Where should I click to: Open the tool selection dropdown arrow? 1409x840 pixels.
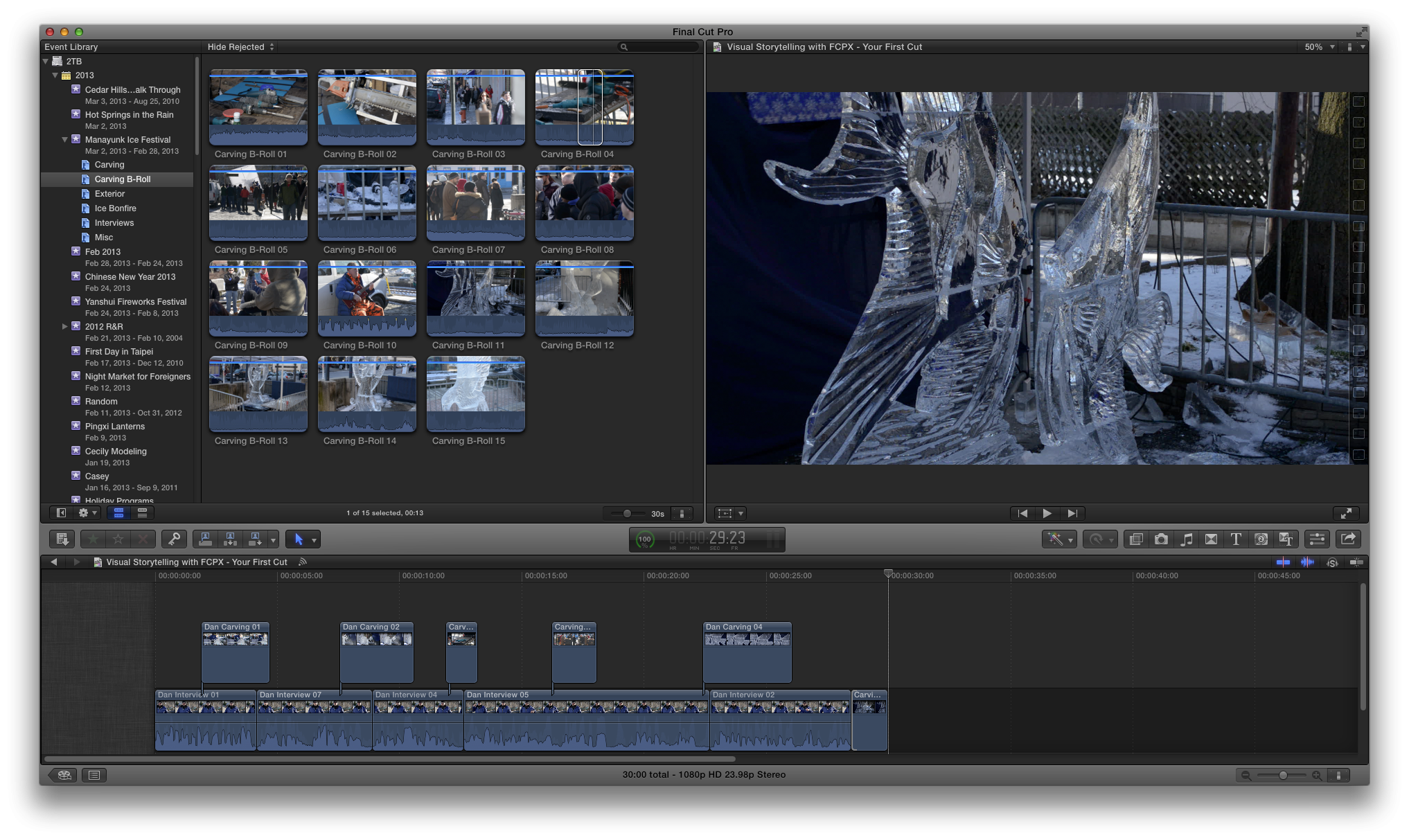[x=314, y=539]
